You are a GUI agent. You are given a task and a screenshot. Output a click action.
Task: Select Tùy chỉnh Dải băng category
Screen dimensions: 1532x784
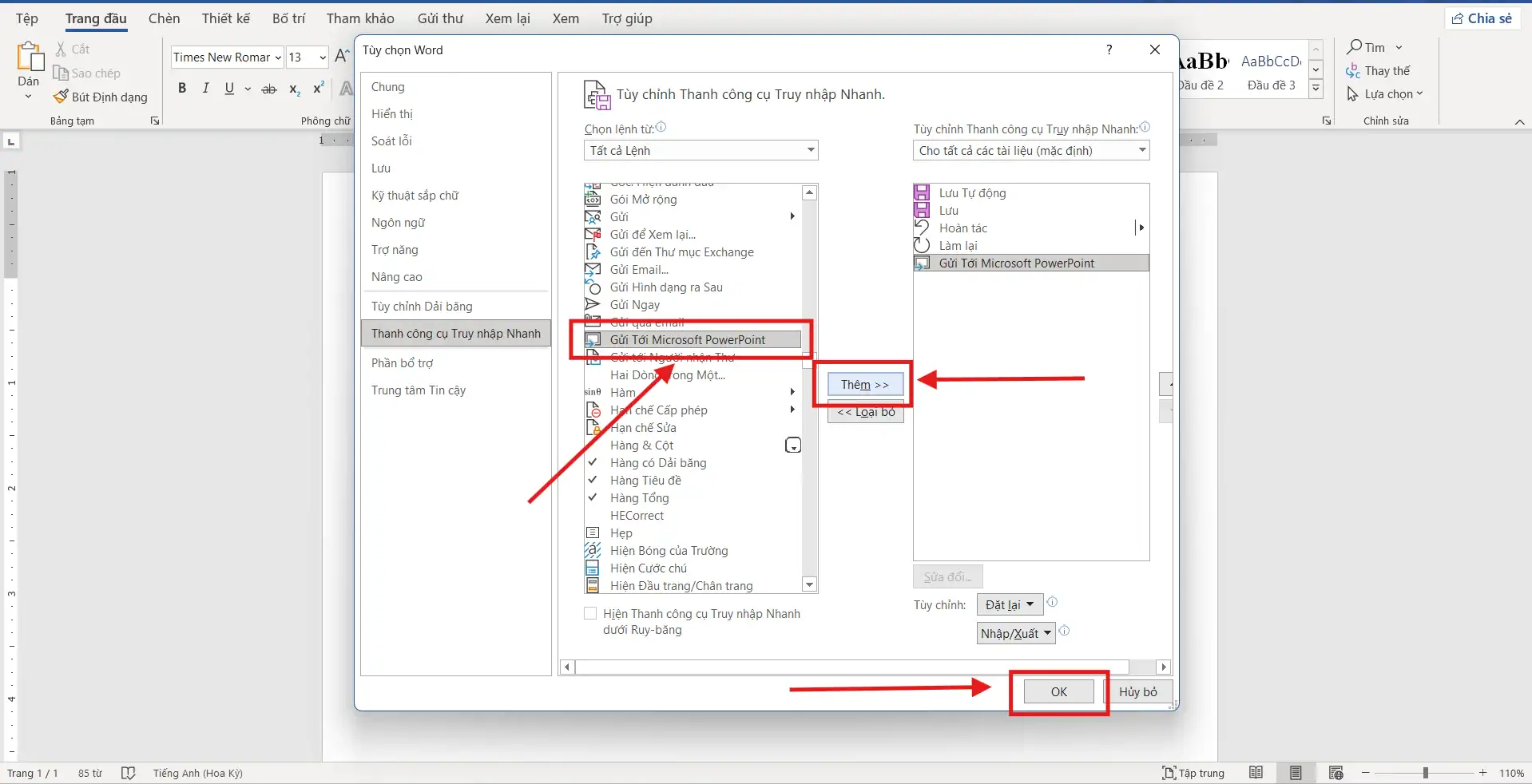(x=422, y=307)
